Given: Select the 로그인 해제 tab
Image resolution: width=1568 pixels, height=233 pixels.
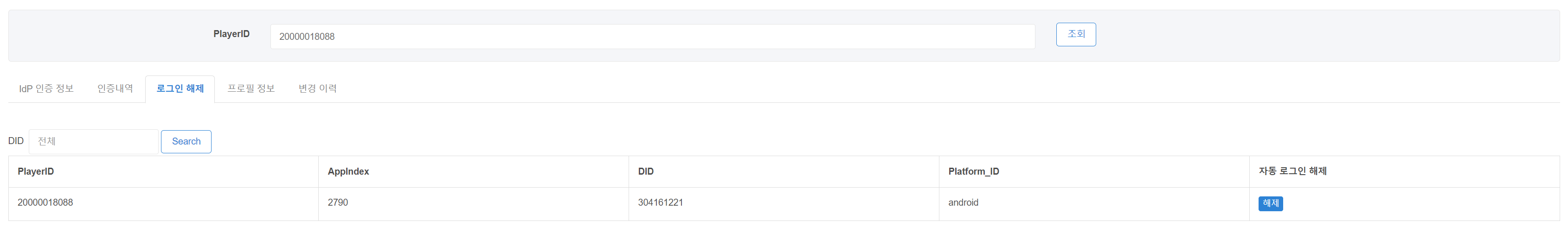Looking at the screenshot, I should [x=180, y=89].
